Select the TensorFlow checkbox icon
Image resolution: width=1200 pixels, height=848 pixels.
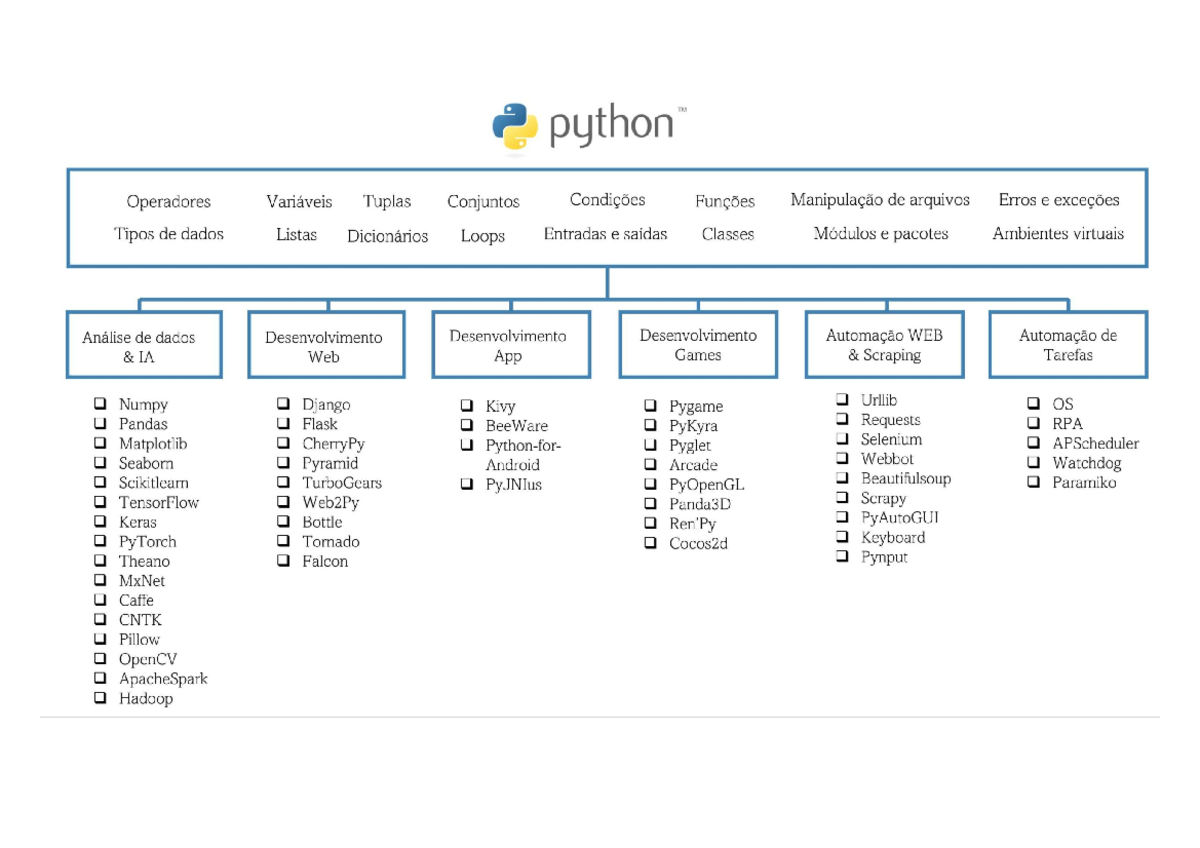click(99, 502)
